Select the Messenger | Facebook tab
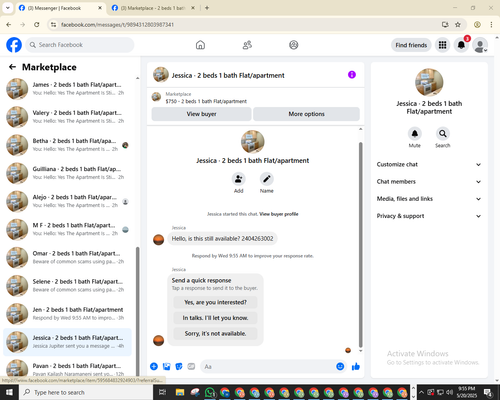Viewport: 500px width, 400px height. pos(60,8)
